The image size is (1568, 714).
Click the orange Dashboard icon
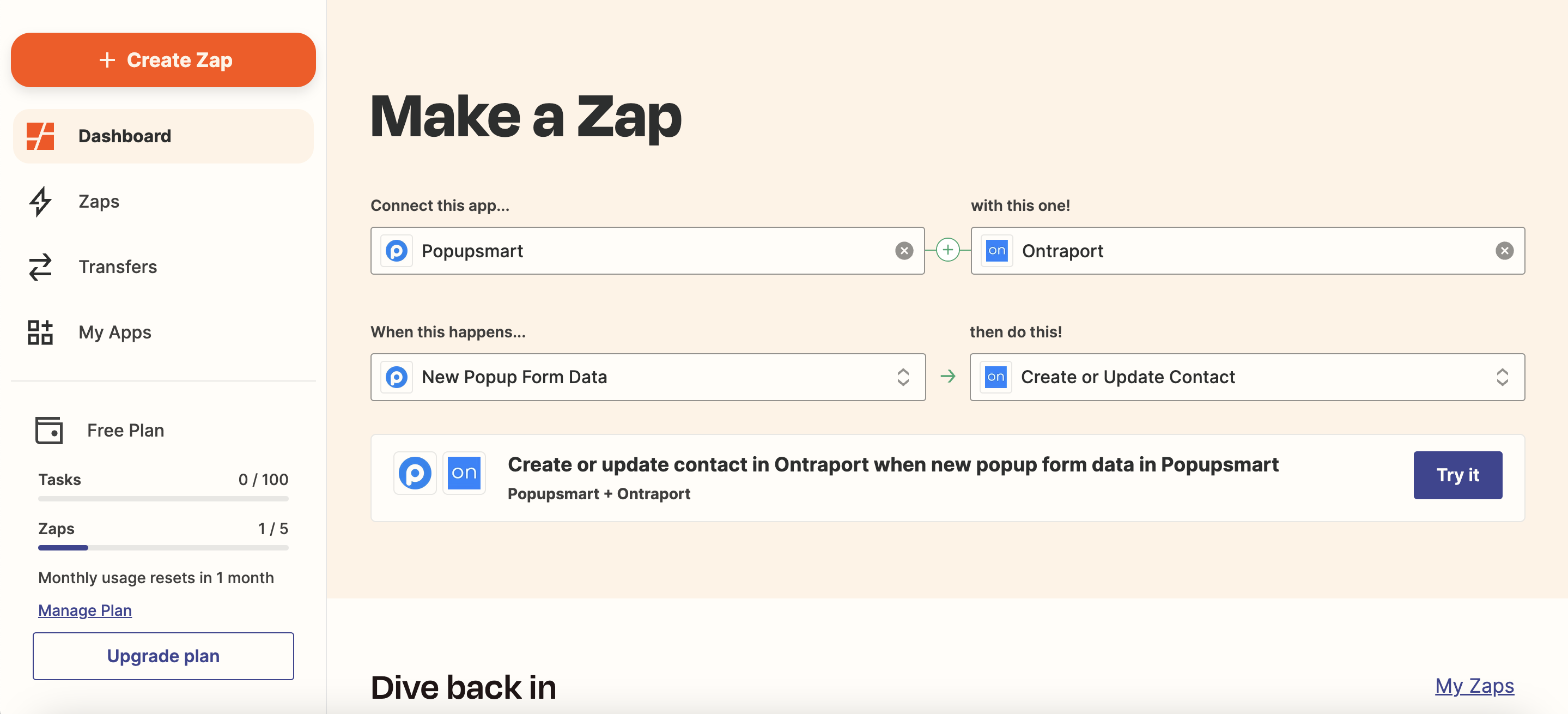click(39, 136)
